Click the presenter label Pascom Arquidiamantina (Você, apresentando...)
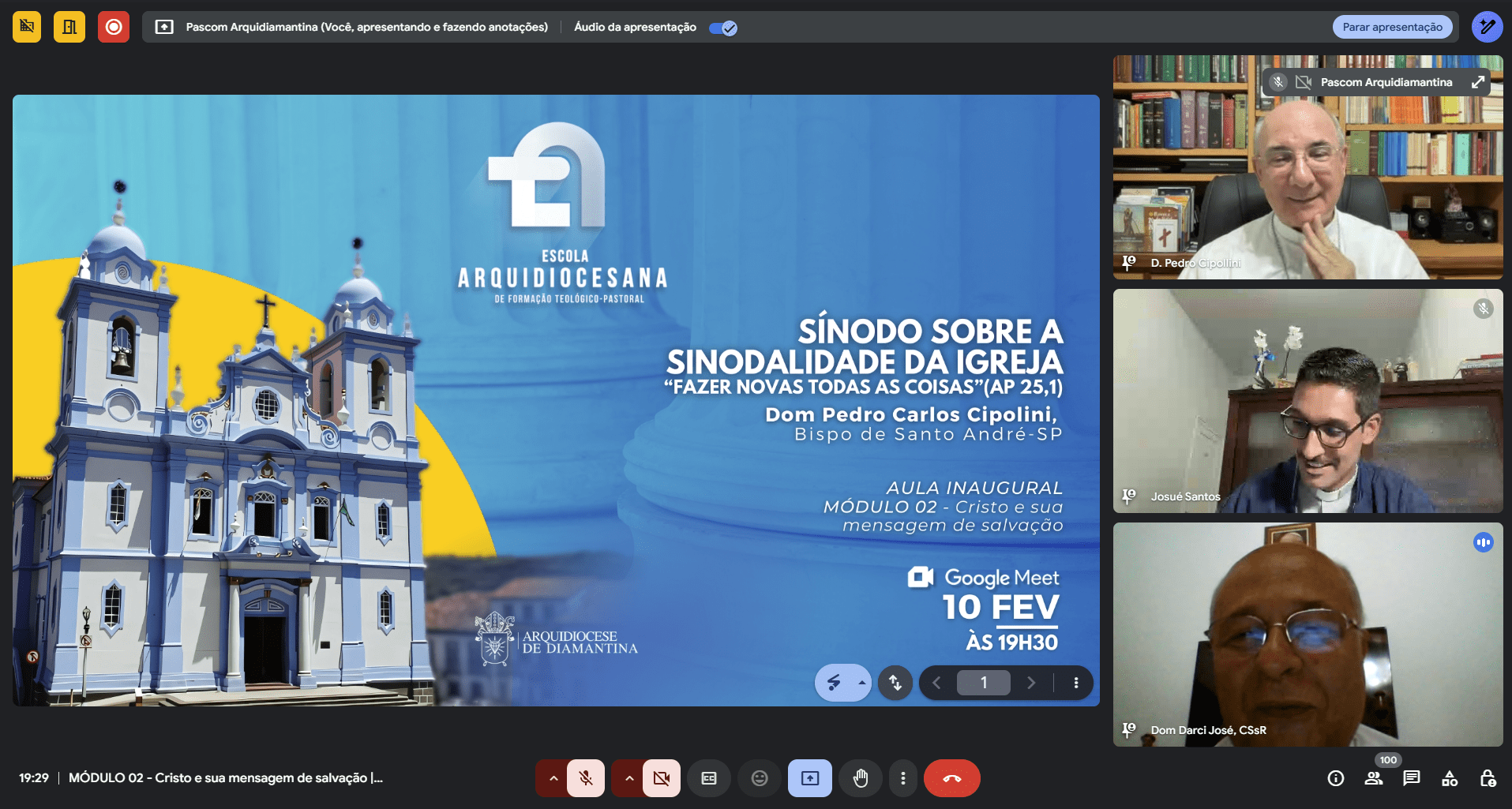Image resolution: width=1512 pixels, height=809 pixels. [x=367, y=27]
